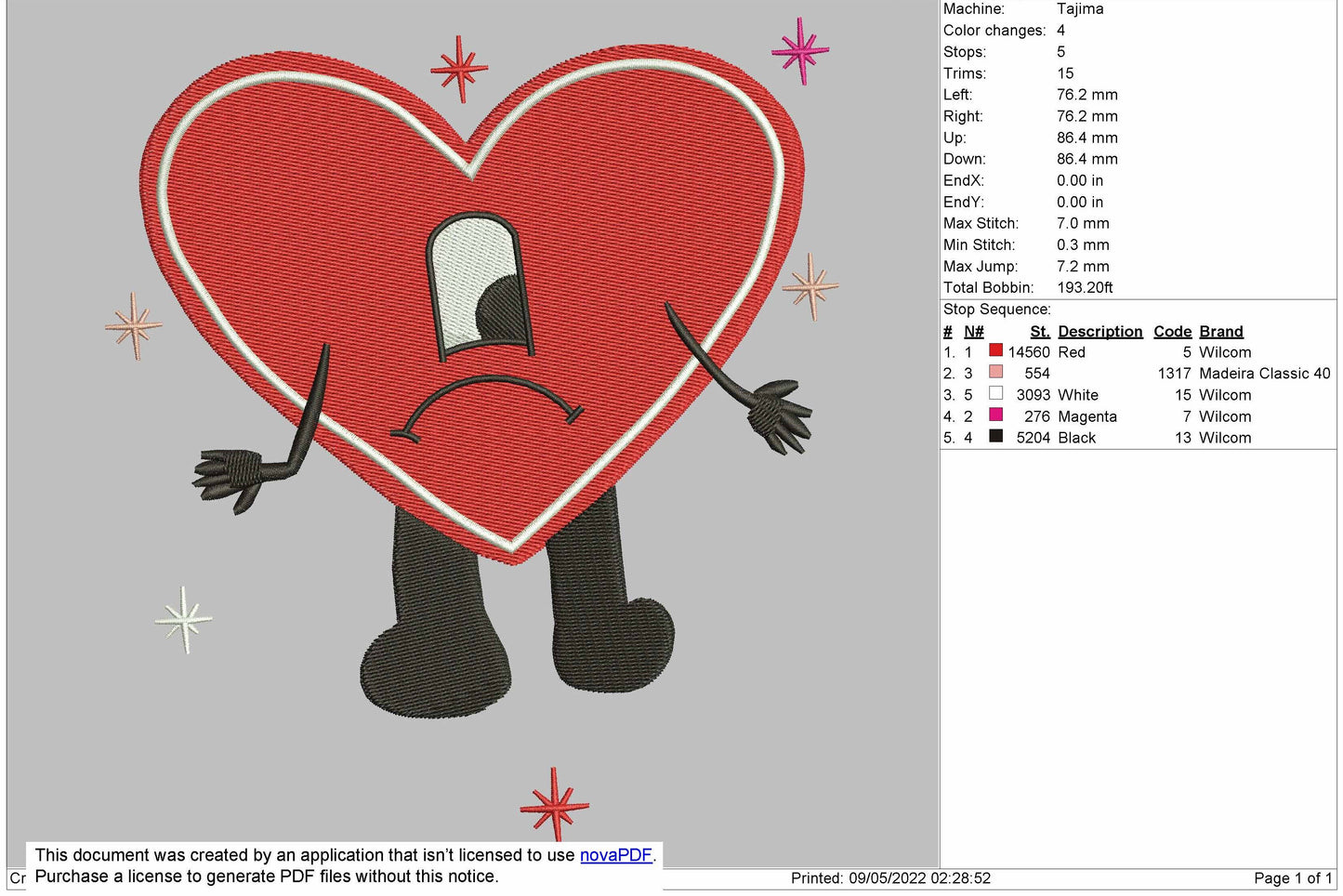The height and width of the screenshot is (896, 1343).
Task: Click the Max Stitch value 7.0 mm
Action: click(x=1083, y=223)
